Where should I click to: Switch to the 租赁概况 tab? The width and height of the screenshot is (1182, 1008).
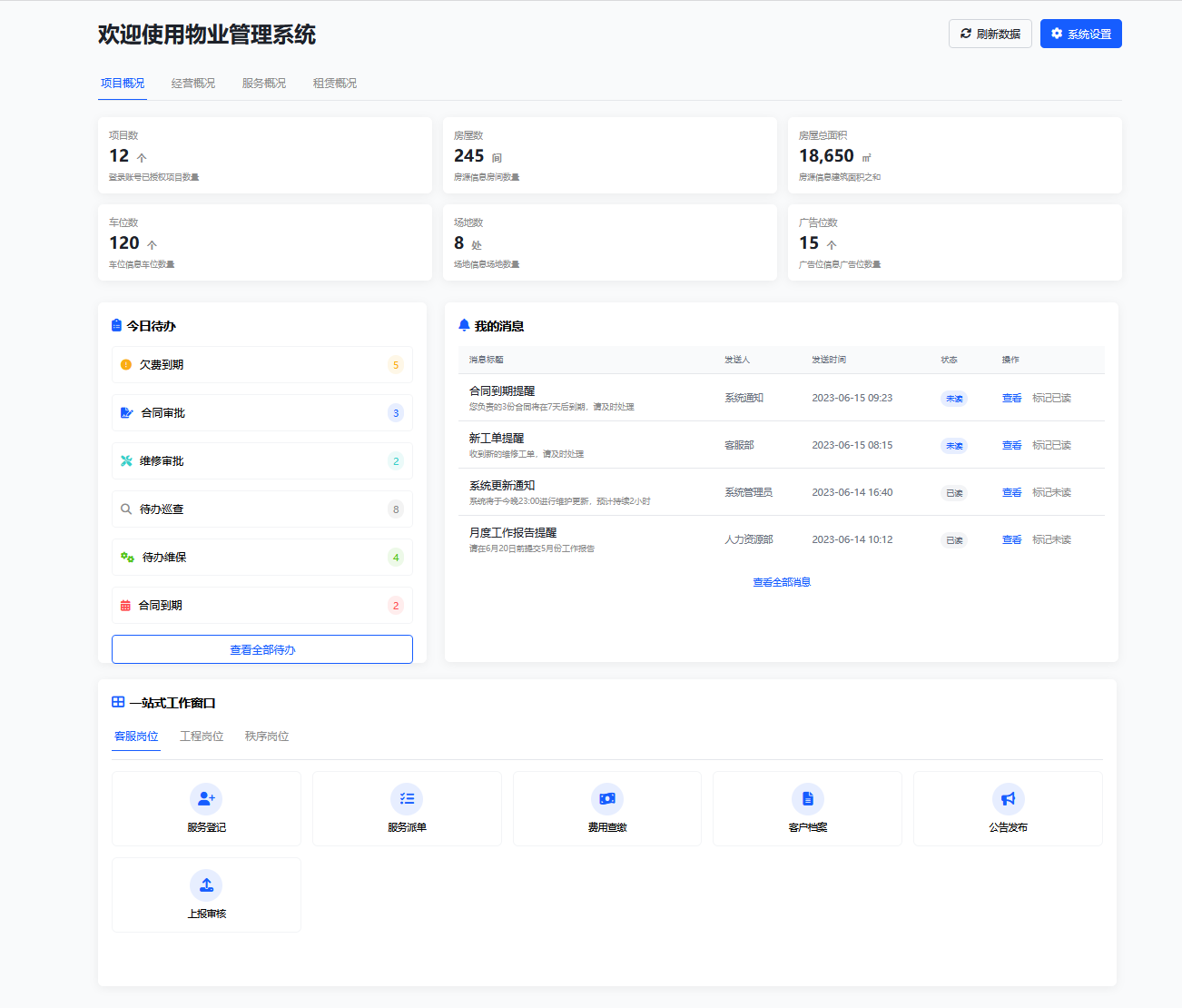(x=335, y=84)
